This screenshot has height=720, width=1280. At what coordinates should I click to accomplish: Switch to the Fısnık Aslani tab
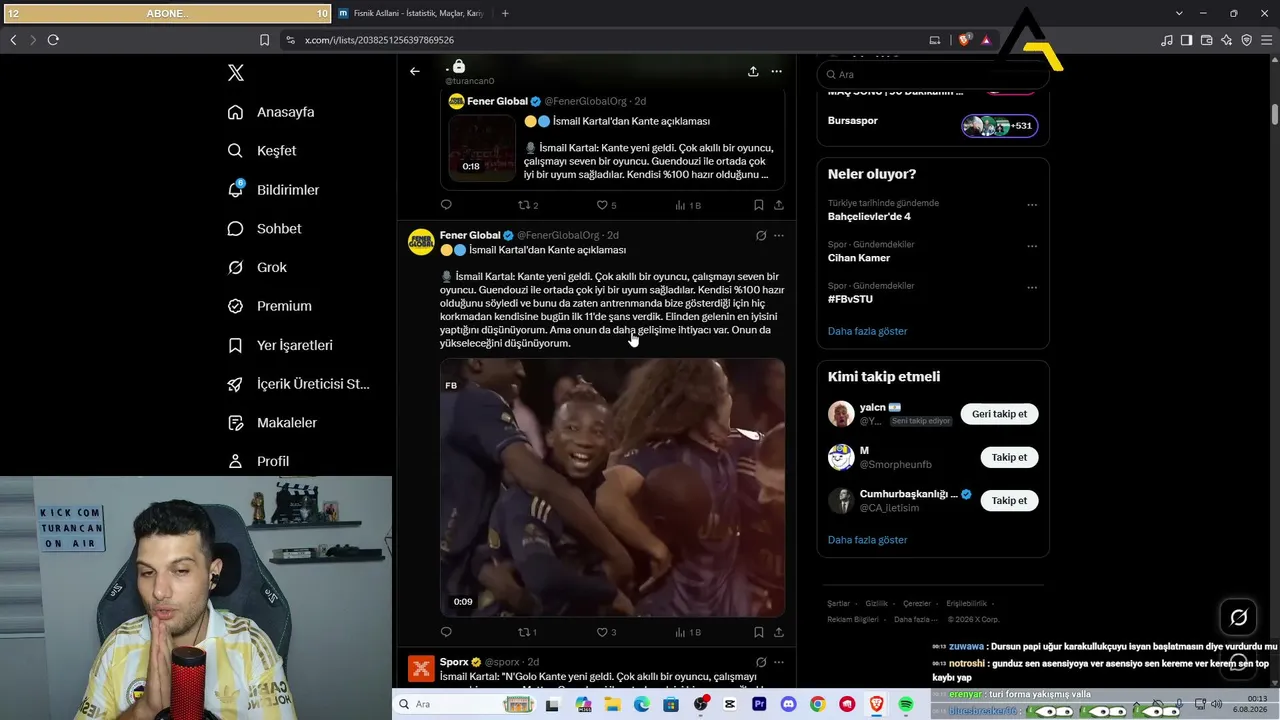tap(412, 13)
